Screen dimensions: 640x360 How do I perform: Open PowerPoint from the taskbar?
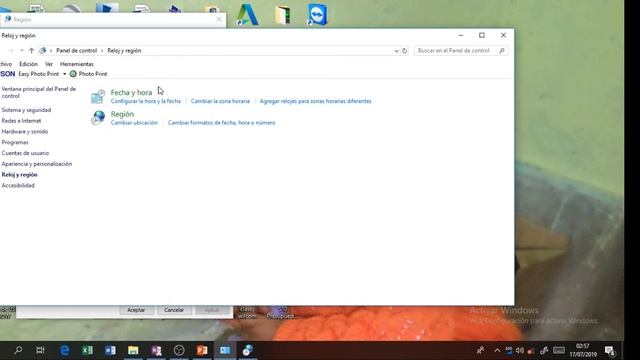pyautogui.click(x=202, y=350)
